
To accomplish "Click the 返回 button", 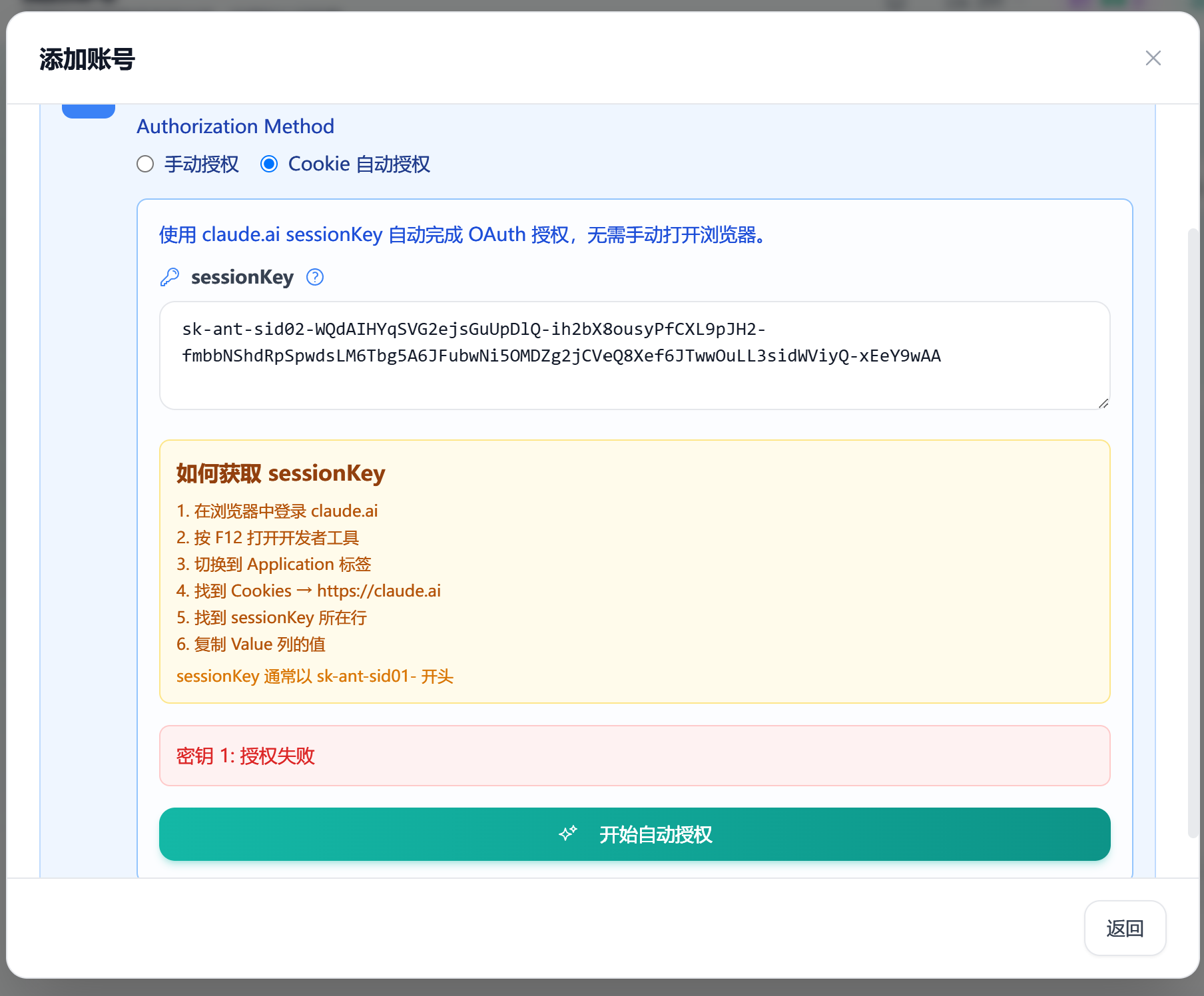I will point(1125,928).
